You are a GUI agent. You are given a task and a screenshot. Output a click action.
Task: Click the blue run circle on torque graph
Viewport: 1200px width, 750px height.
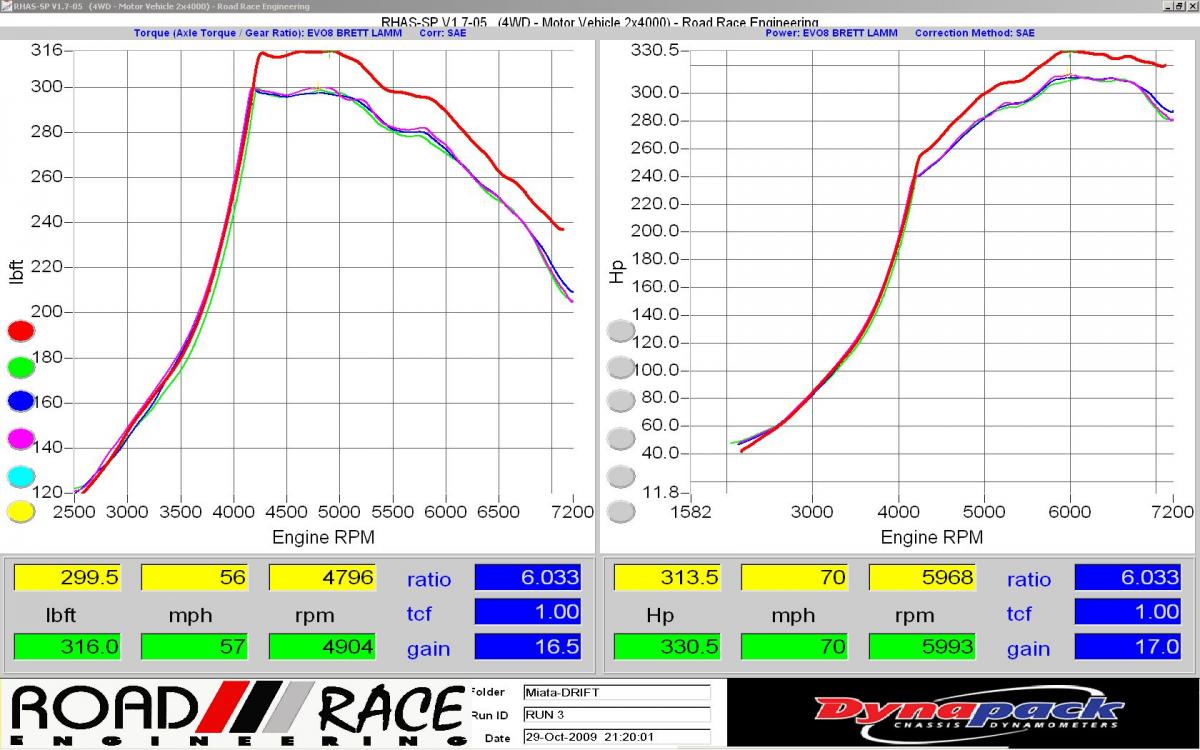click(x=21, y=402)
